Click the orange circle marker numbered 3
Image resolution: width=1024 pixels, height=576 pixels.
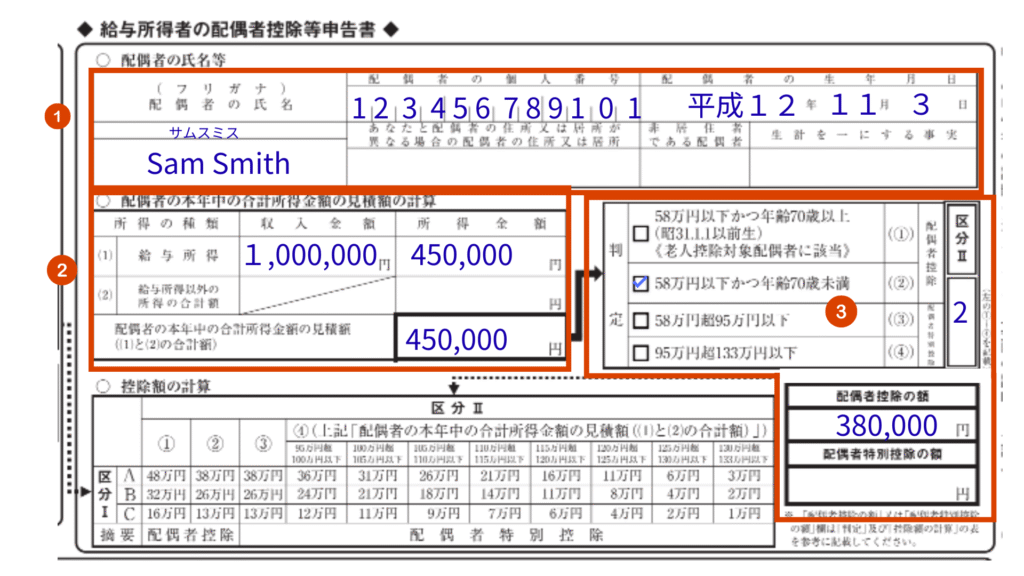(x=842, y=312)
